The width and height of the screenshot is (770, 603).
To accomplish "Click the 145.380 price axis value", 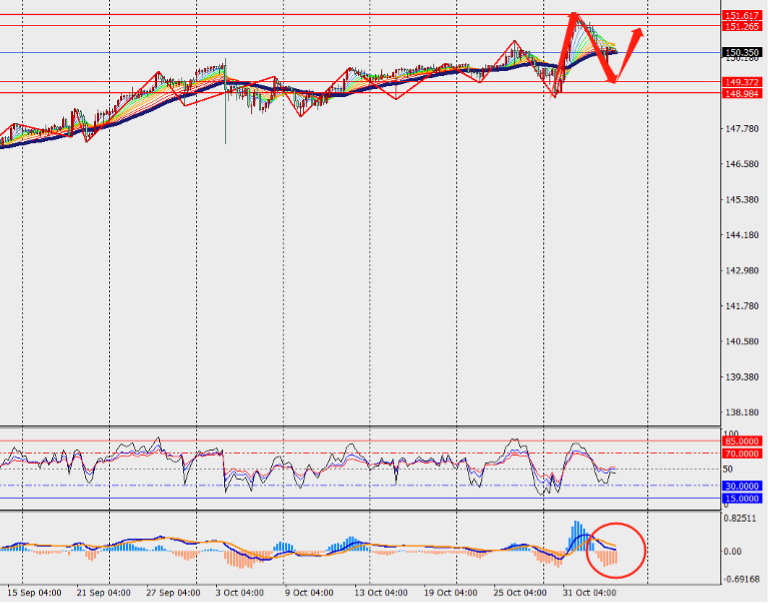I will click(742, 200).
